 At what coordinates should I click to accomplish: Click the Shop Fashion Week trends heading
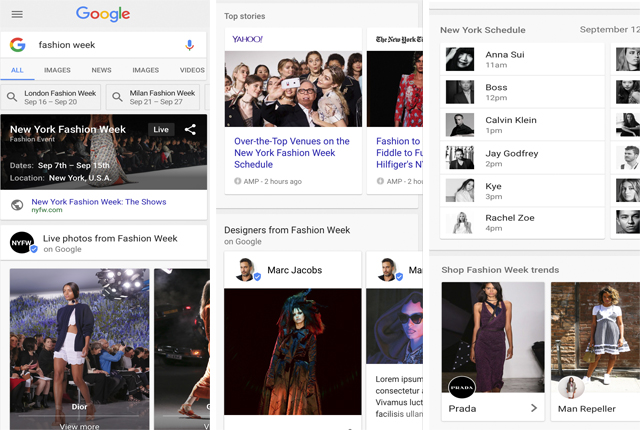pos(500,270)
